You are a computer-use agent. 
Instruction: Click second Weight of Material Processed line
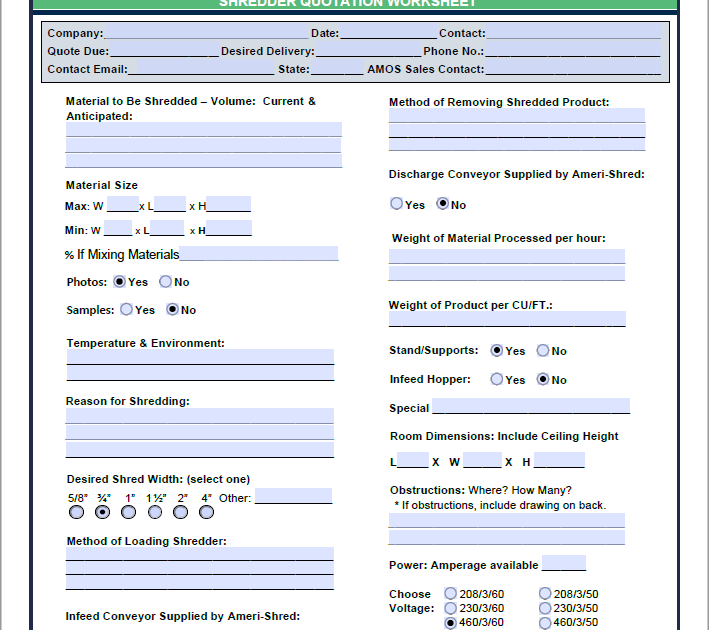[x=507, y=273]
